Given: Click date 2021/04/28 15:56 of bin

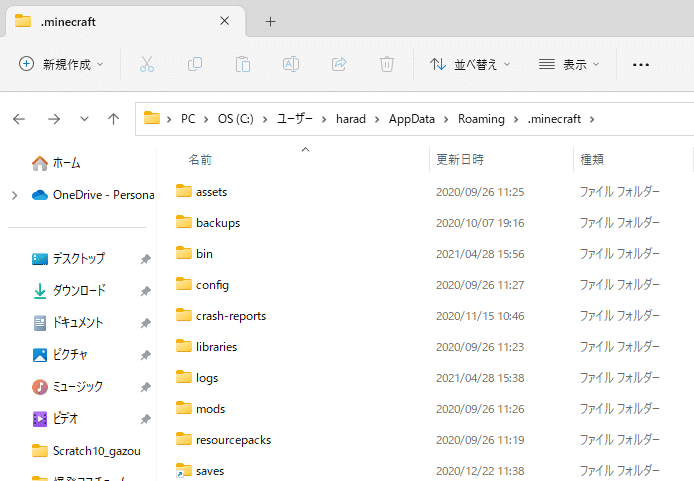Looking at the screenshot, I should click(480, 254).
